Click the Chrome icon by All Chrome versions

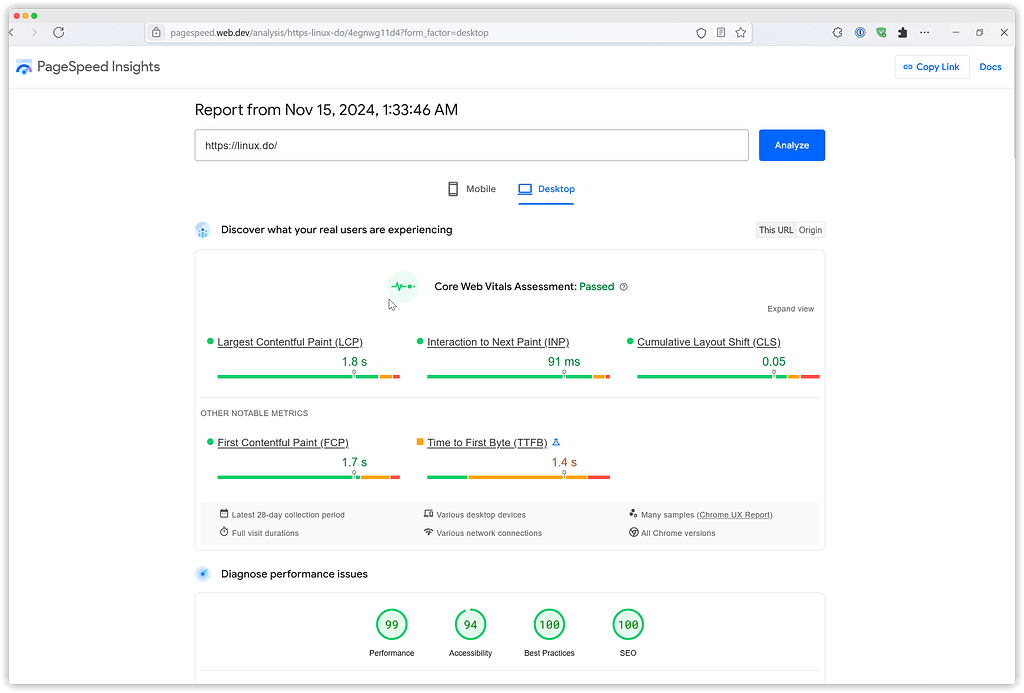click(x=633, y=532)
